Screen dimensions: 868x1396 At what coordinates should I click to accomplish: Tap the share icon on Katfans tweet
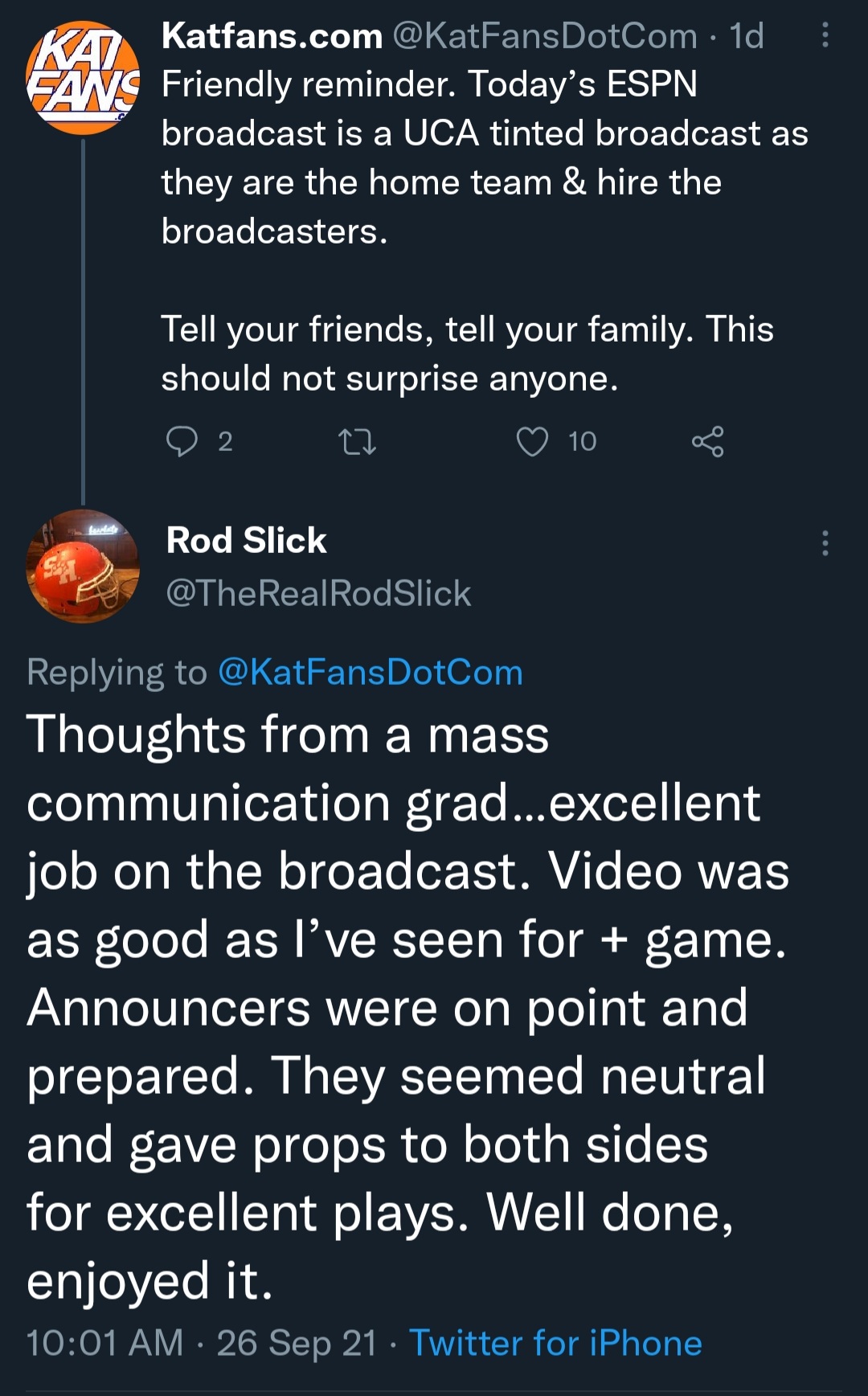tap(707, 441)
